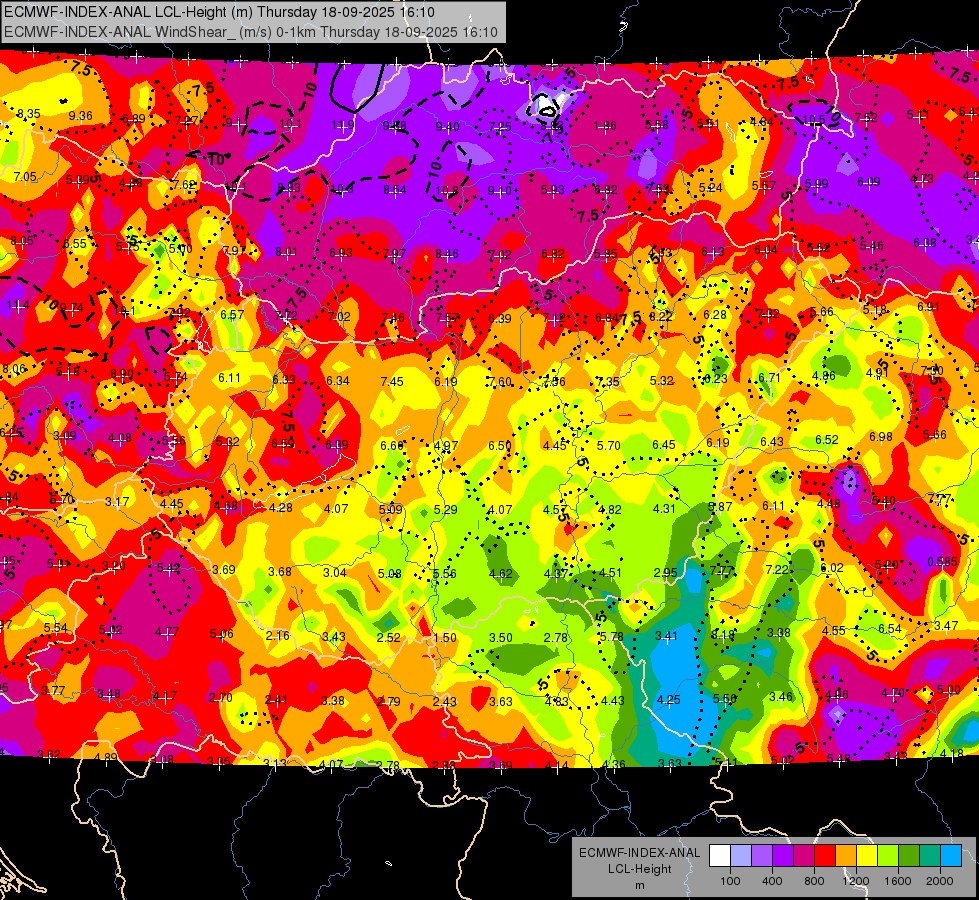Image resolution: width=979 pixels, height=900 pixels.
Task: Select the vivid violet legend swatch
Action: (783, 856)
